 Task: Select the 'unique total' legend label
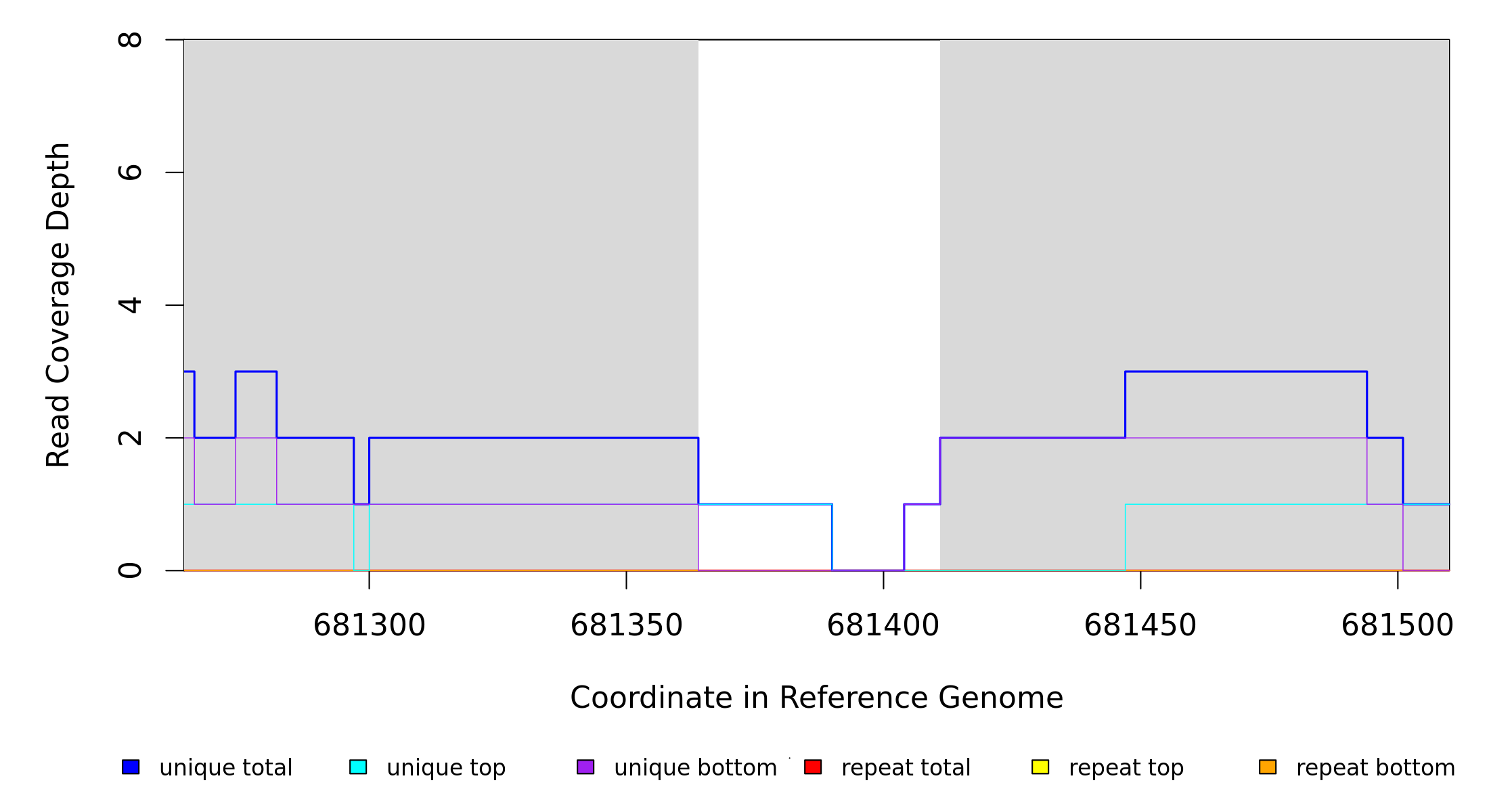(x=225, y=768)
